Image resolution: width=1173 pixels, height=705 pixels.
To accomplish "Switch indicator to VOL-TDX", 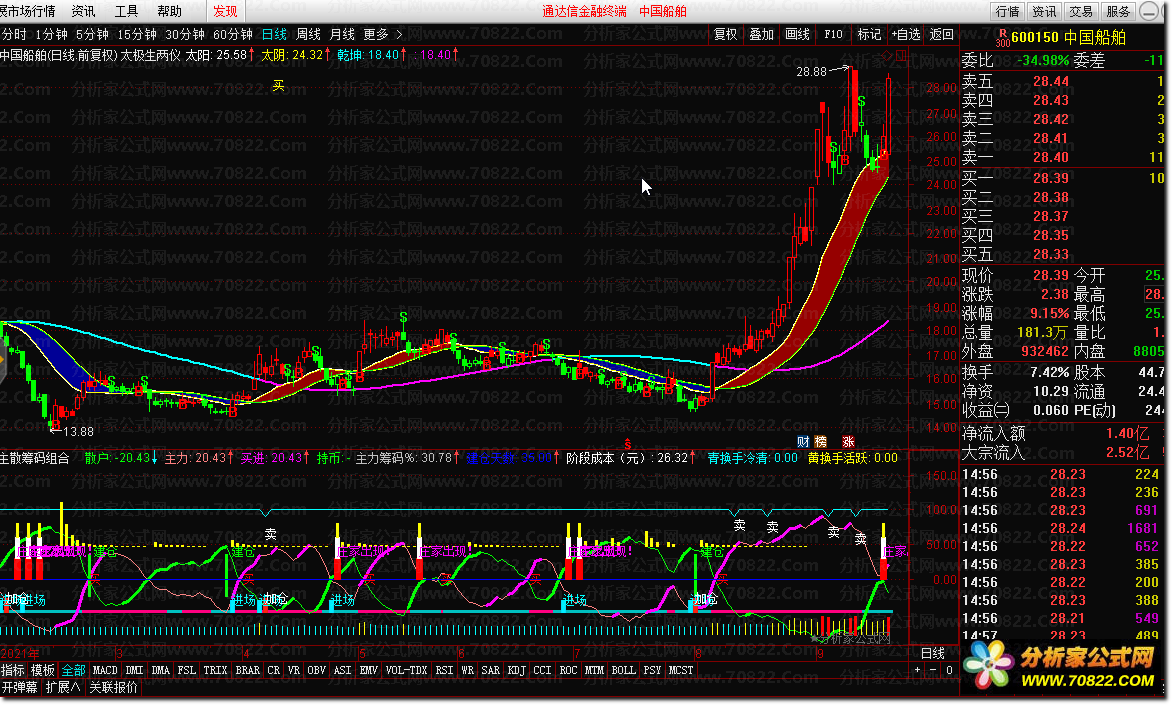I will pos(406,670).
